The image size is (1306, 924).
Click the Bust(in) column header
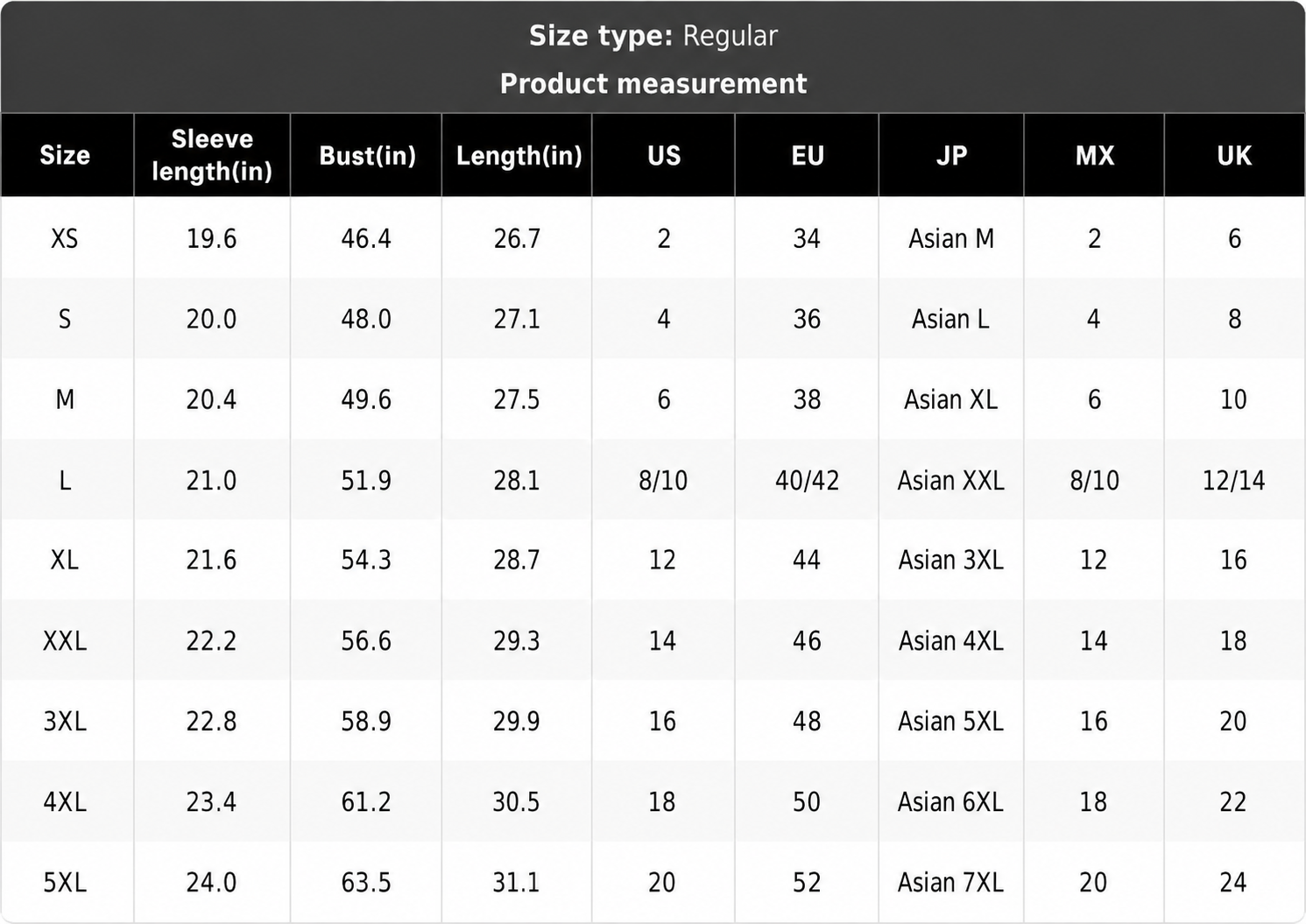367,155
